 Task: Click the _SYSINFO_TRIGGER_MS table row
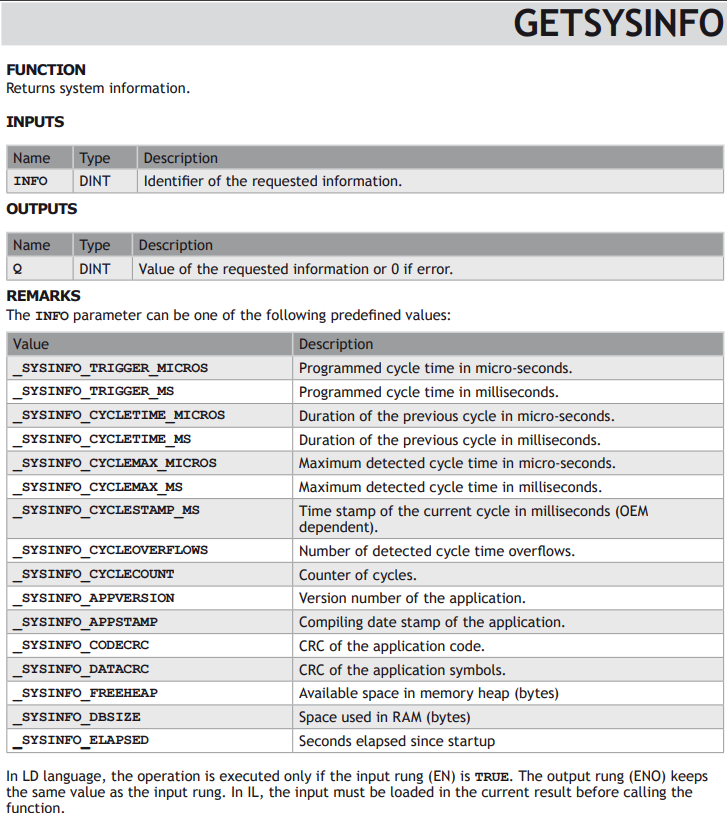click(x=365, y=392)
